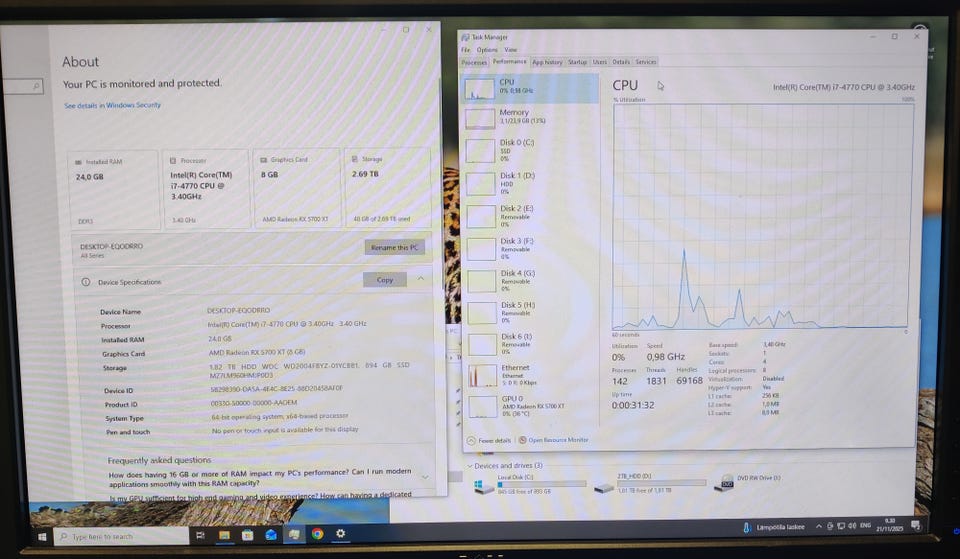Open File Explorer from taskbar
The width and height of the screenshot is (960, 559).
(224, 535)
